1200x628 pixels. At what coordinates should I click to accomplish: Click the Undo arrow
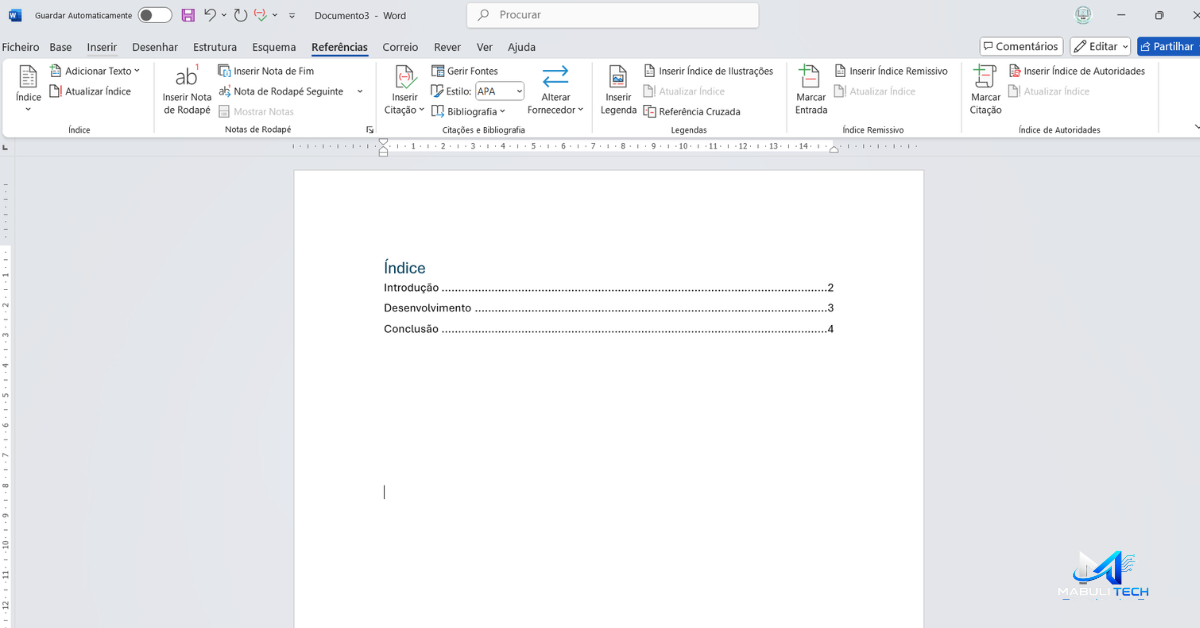210,15
